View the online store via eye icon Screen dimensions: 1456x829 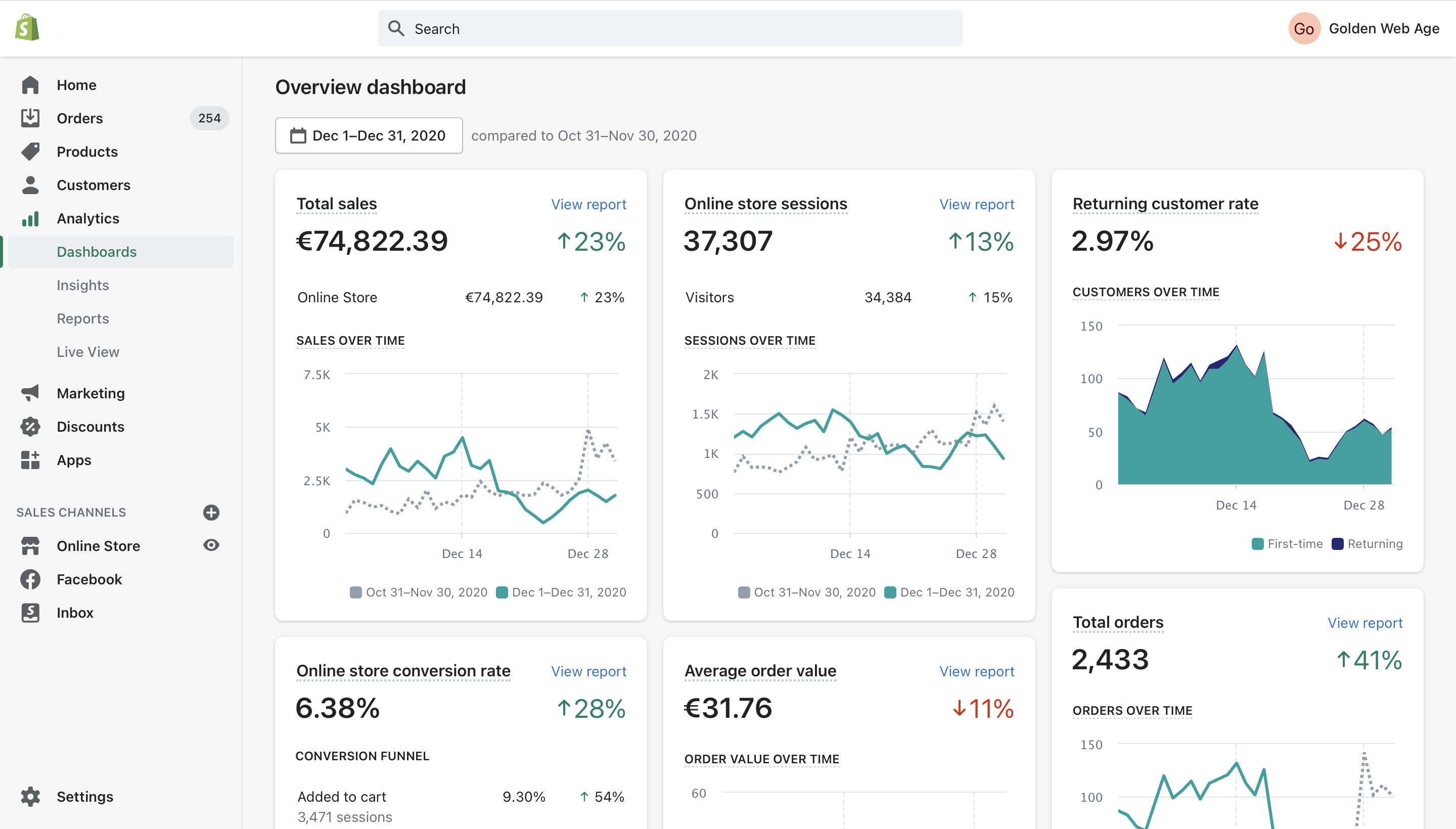point(211,545)
